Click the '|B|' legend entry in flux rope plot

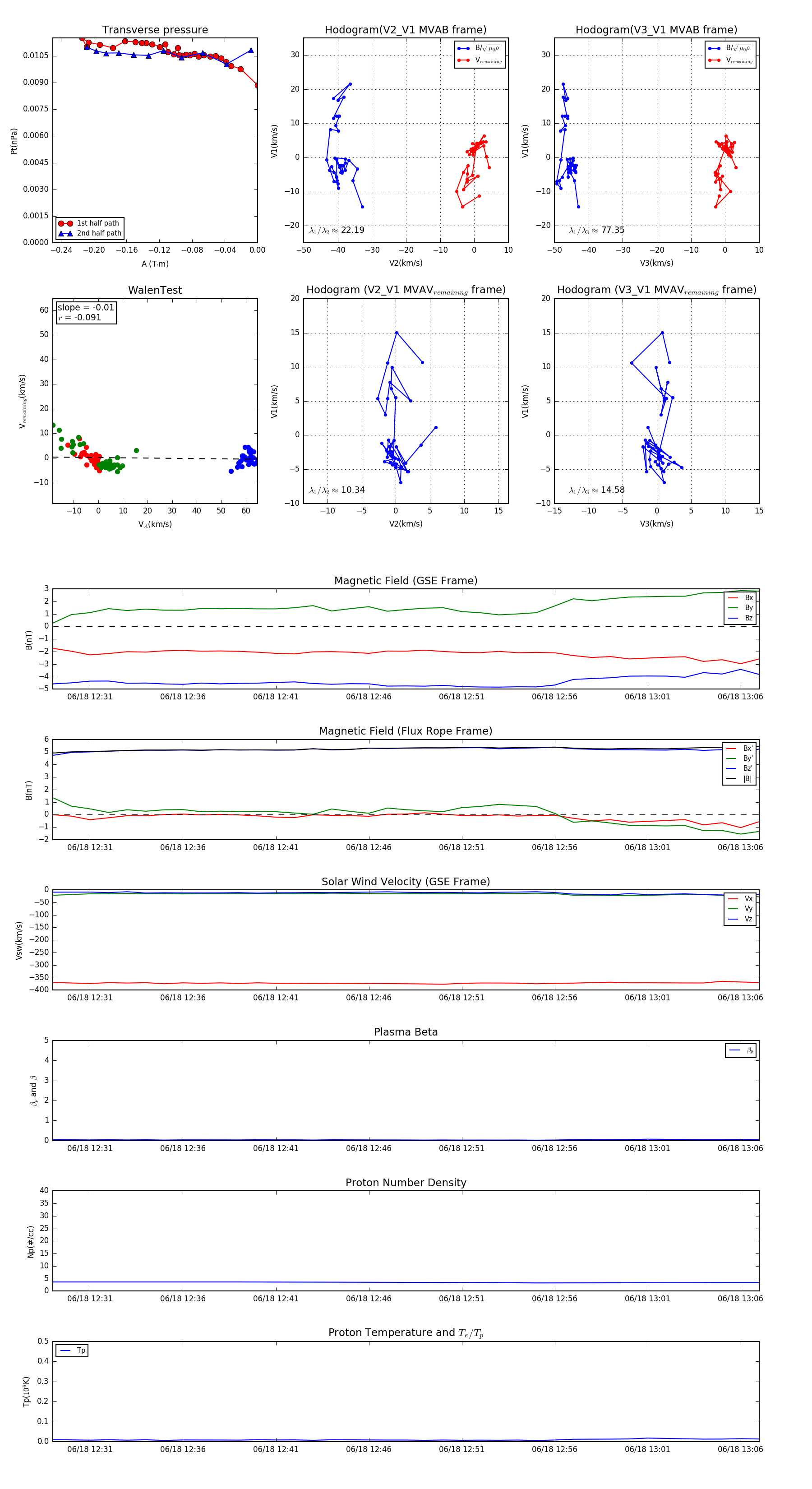(x=739, y=779)
